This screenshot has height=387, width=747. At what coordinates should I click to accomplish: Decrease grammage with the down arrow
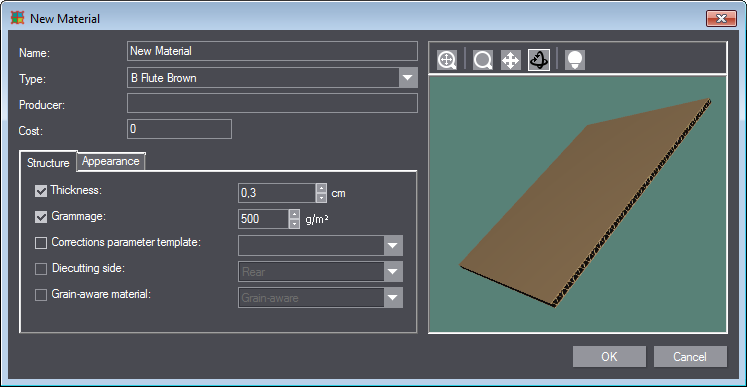point(294,223)
